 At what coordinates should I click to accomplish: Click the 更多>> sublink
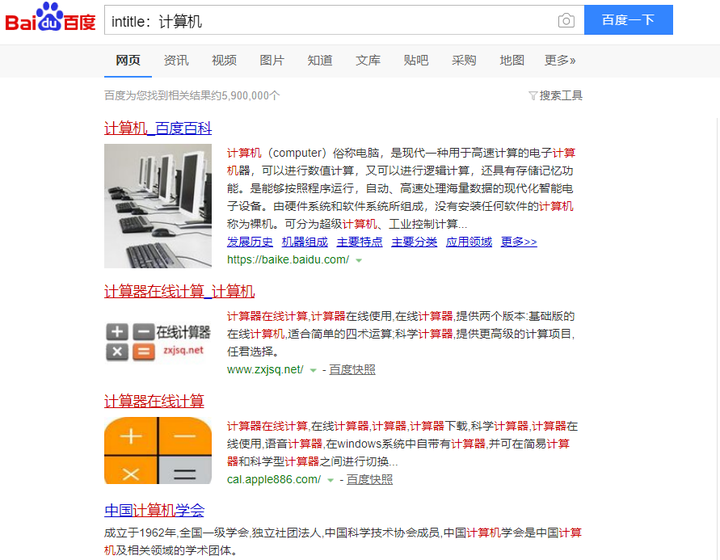click(519, 242)
